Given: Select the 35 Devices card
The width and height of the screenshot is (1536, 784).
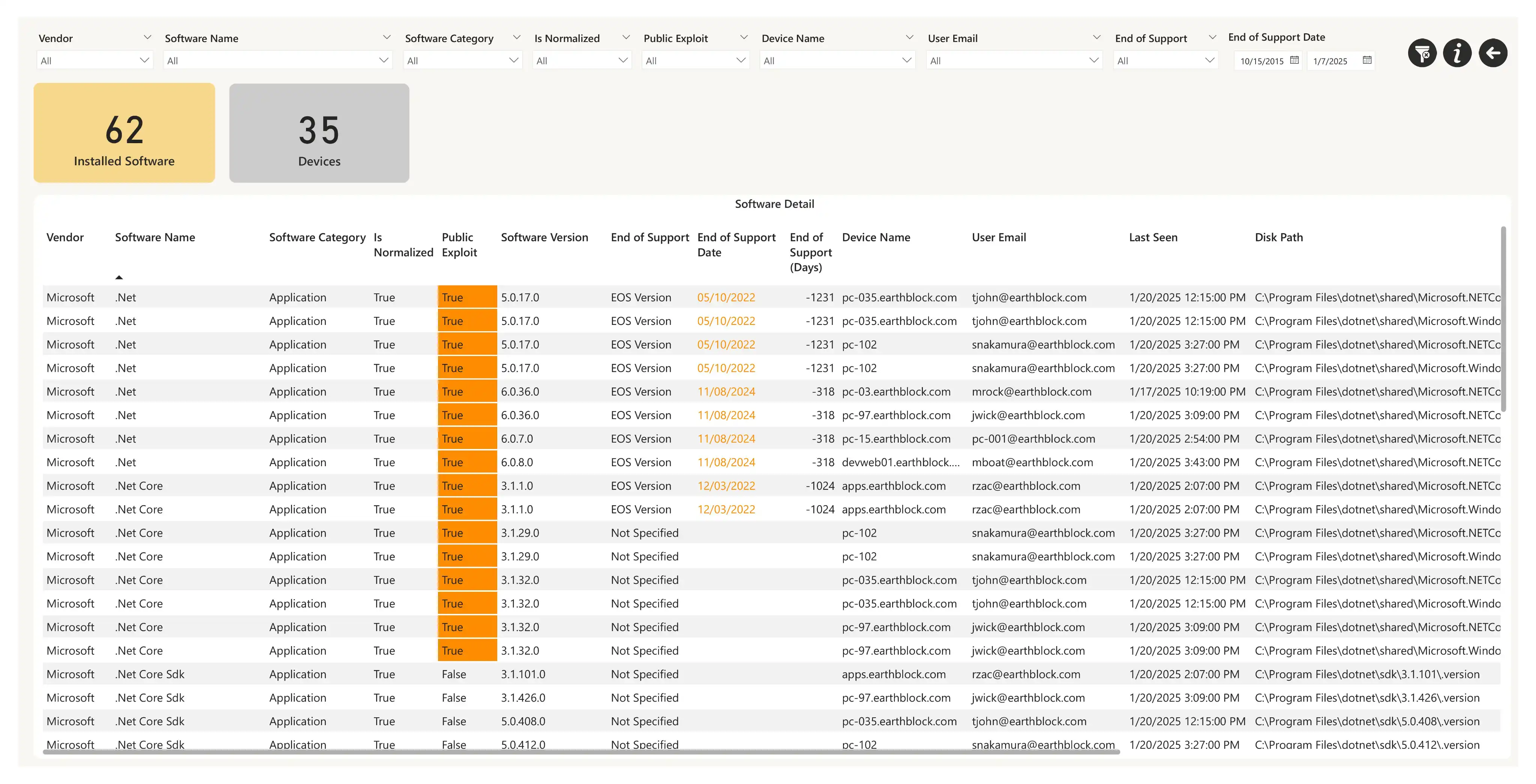Looking at the screenshot, I should click(319, 133).
